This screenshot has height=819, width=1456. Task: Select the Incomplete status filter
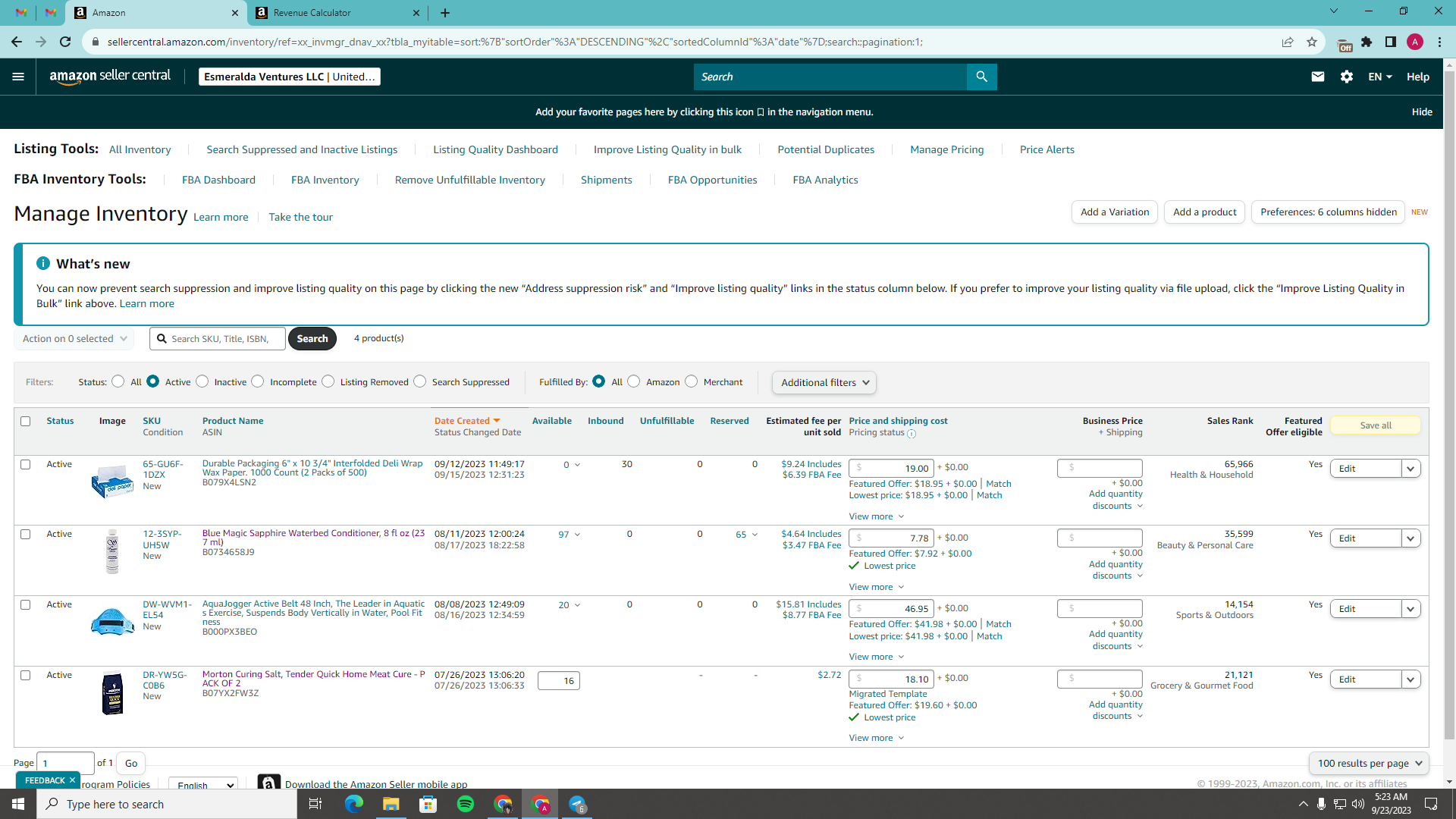click(258, 381)
